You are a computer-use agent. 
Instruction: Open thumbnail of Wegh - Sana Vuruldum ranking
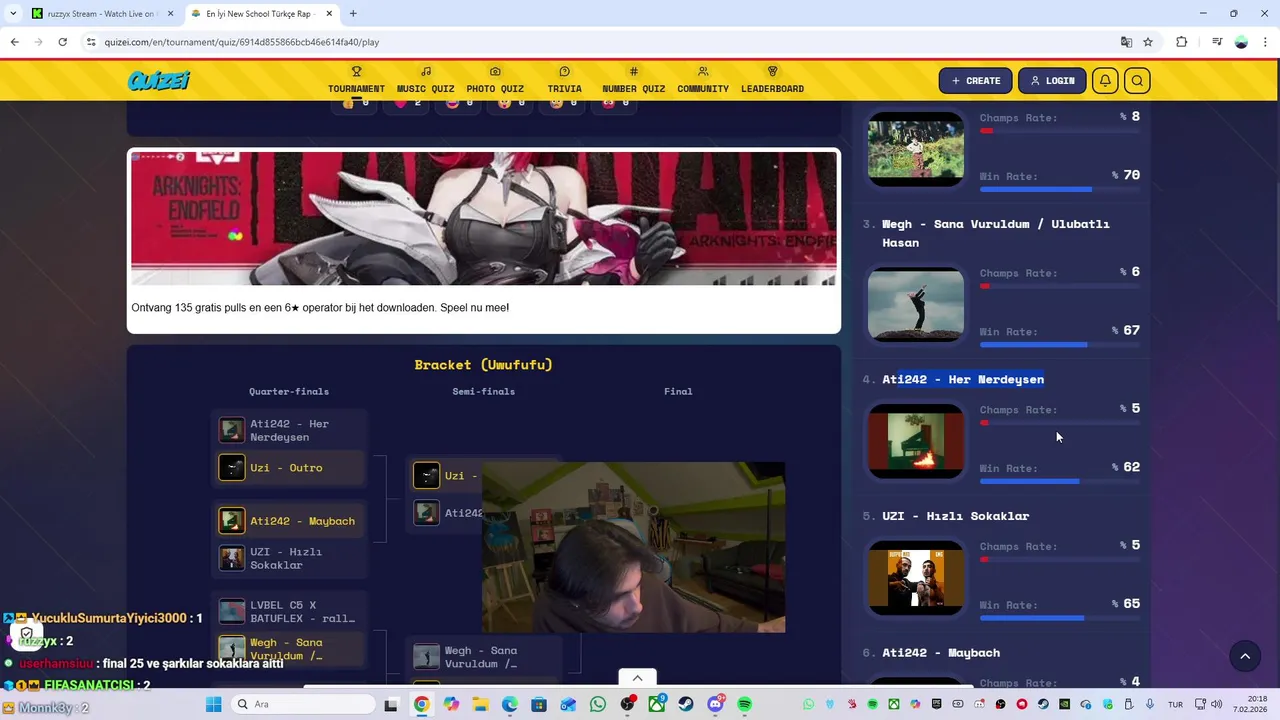tap(916, 304)
